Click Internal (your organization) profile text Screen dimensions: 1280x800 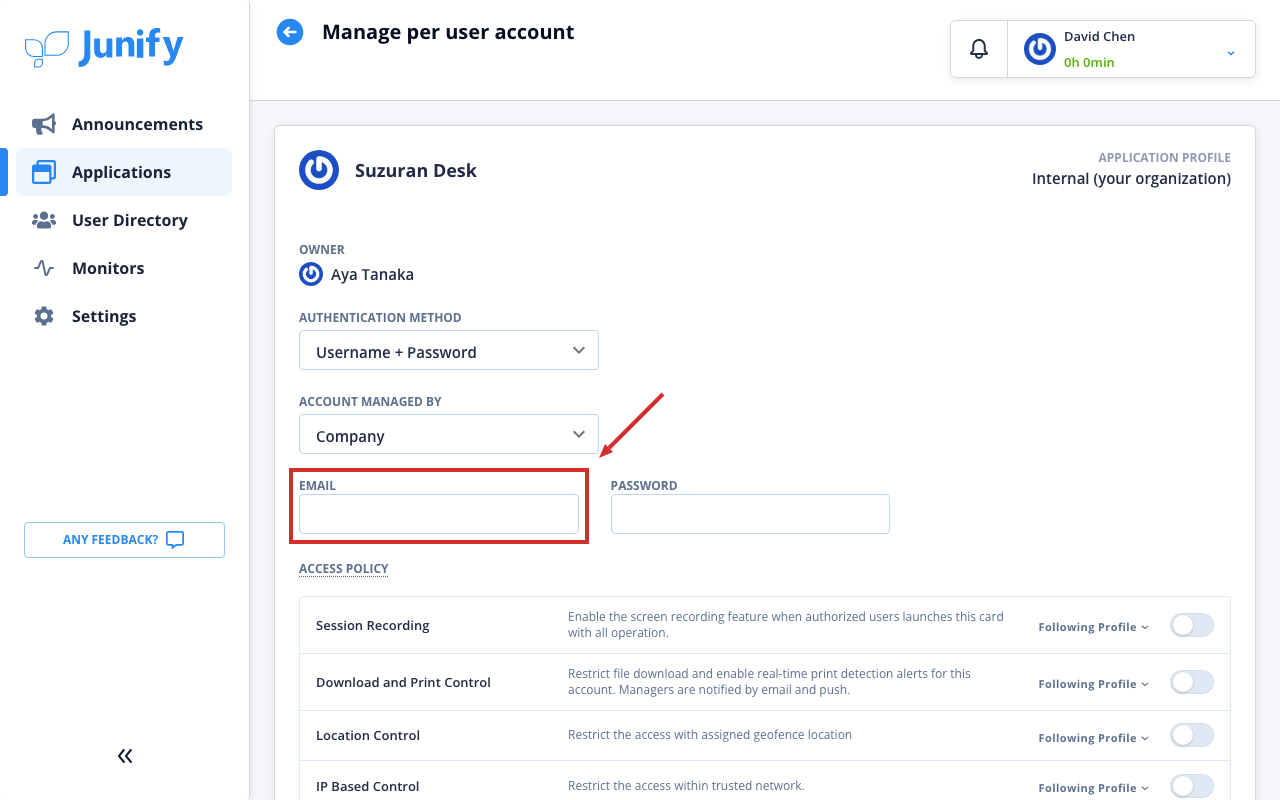pos(1131,179)
